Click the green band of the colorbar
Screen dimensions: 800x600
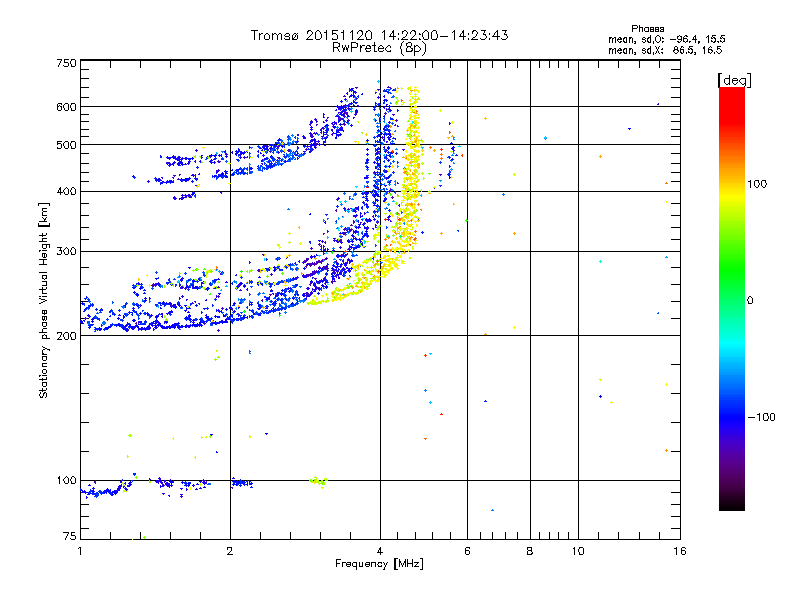coord(732,265)
